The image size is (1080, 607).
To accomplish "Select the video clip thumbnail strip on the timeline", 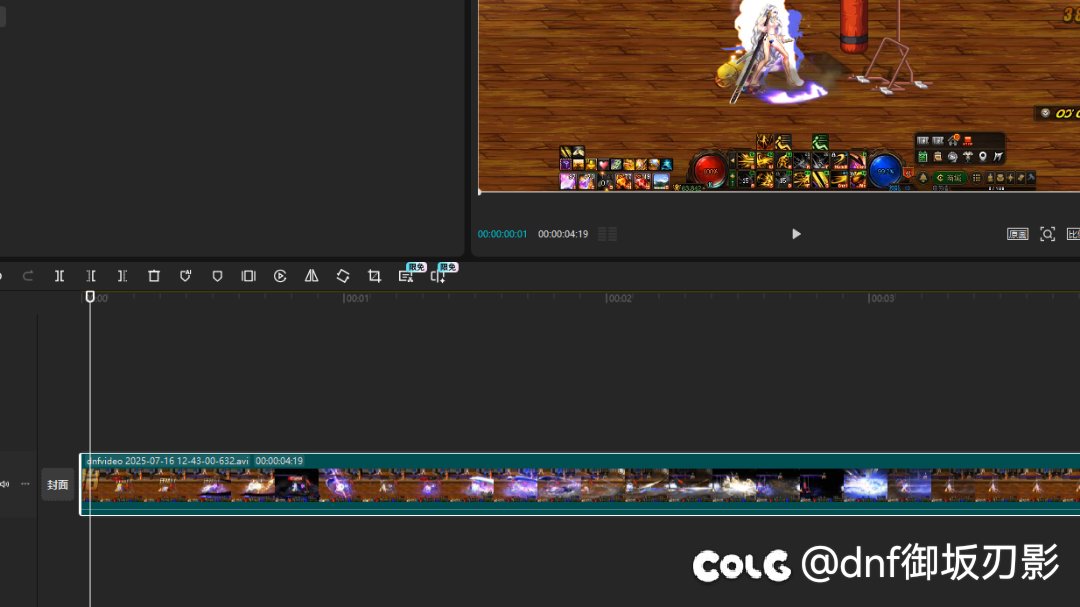I will coord(581,485).
